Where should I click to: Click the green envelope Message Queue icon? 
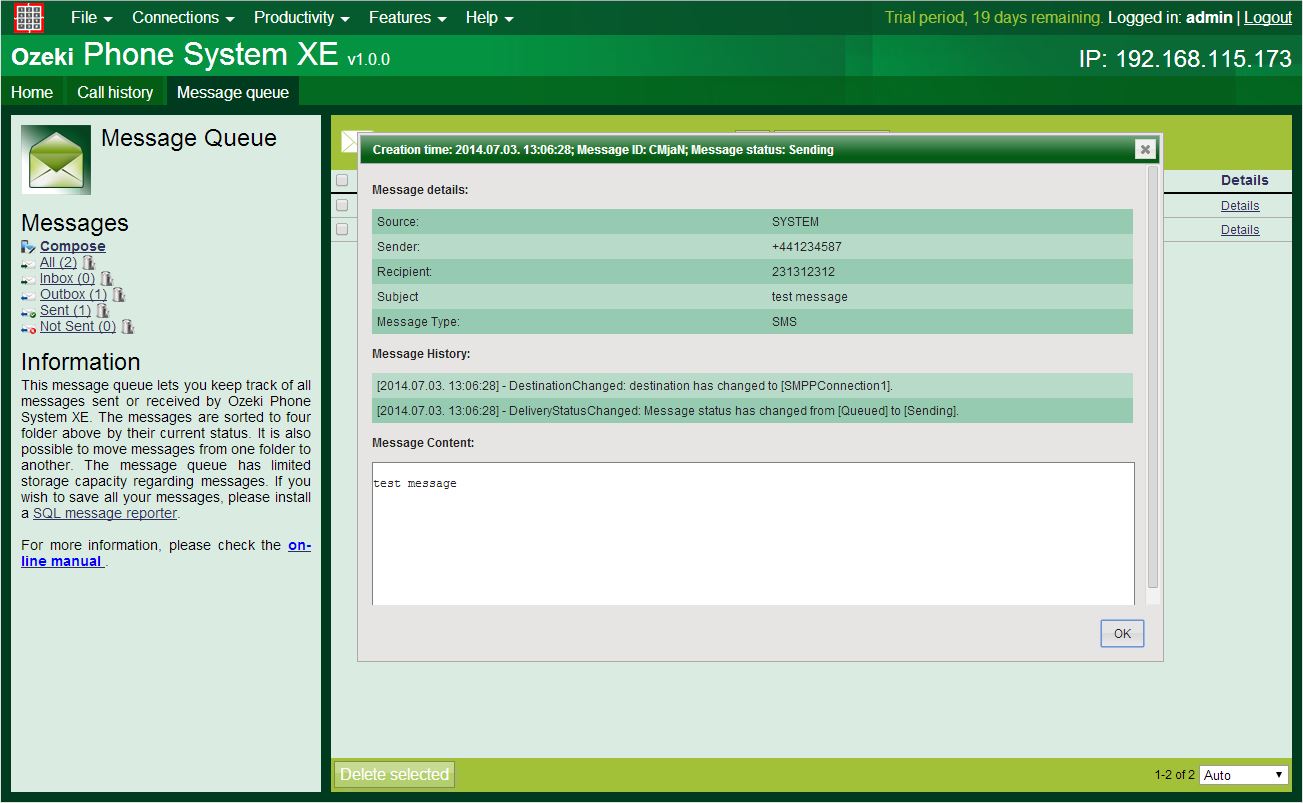[56, 159]
